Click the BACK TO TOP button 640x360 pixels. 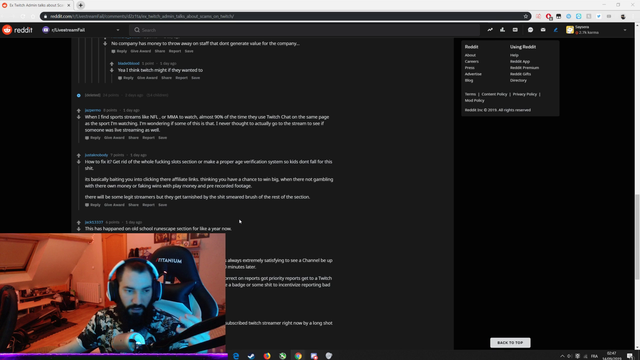[510, 343]
